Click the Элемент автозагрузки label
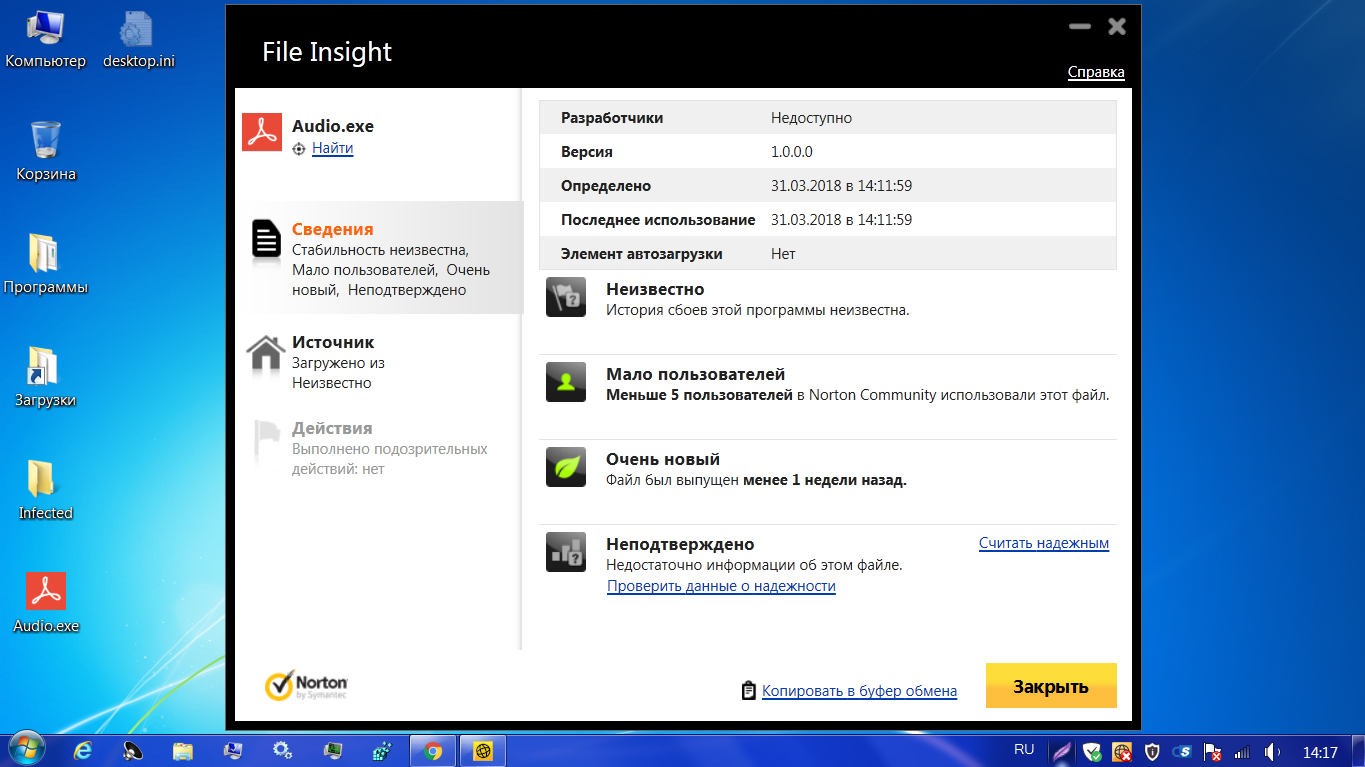1365x767 pixels. 642,254
